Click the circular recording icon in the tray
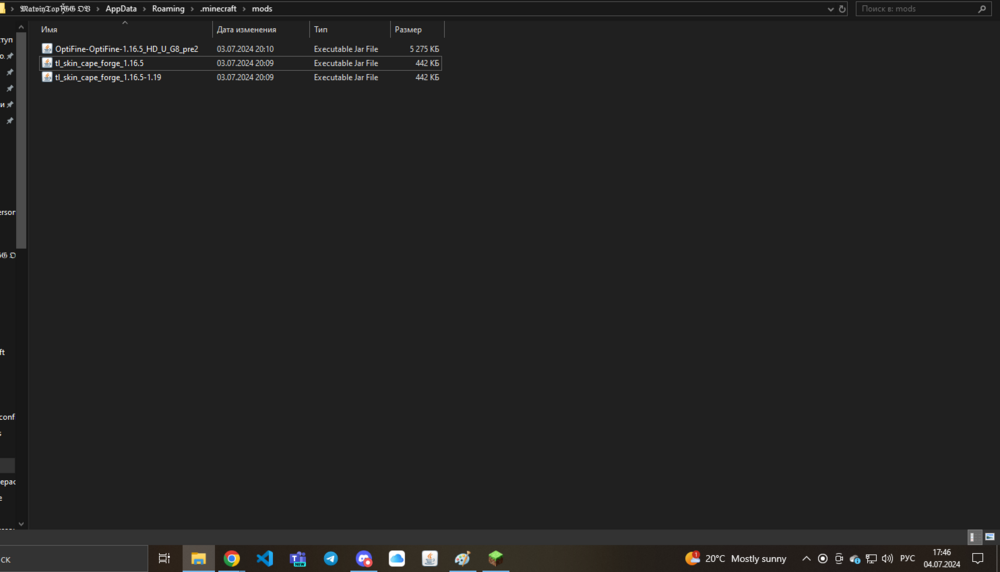This screenshot has height=572, width=1000. tap(823, 559)
